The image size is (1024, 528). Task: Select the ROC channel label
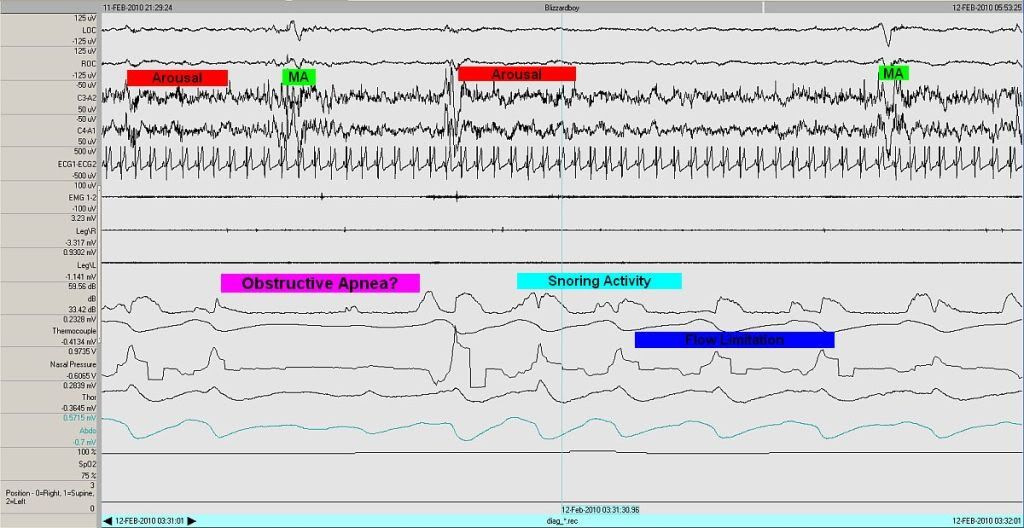89,62
